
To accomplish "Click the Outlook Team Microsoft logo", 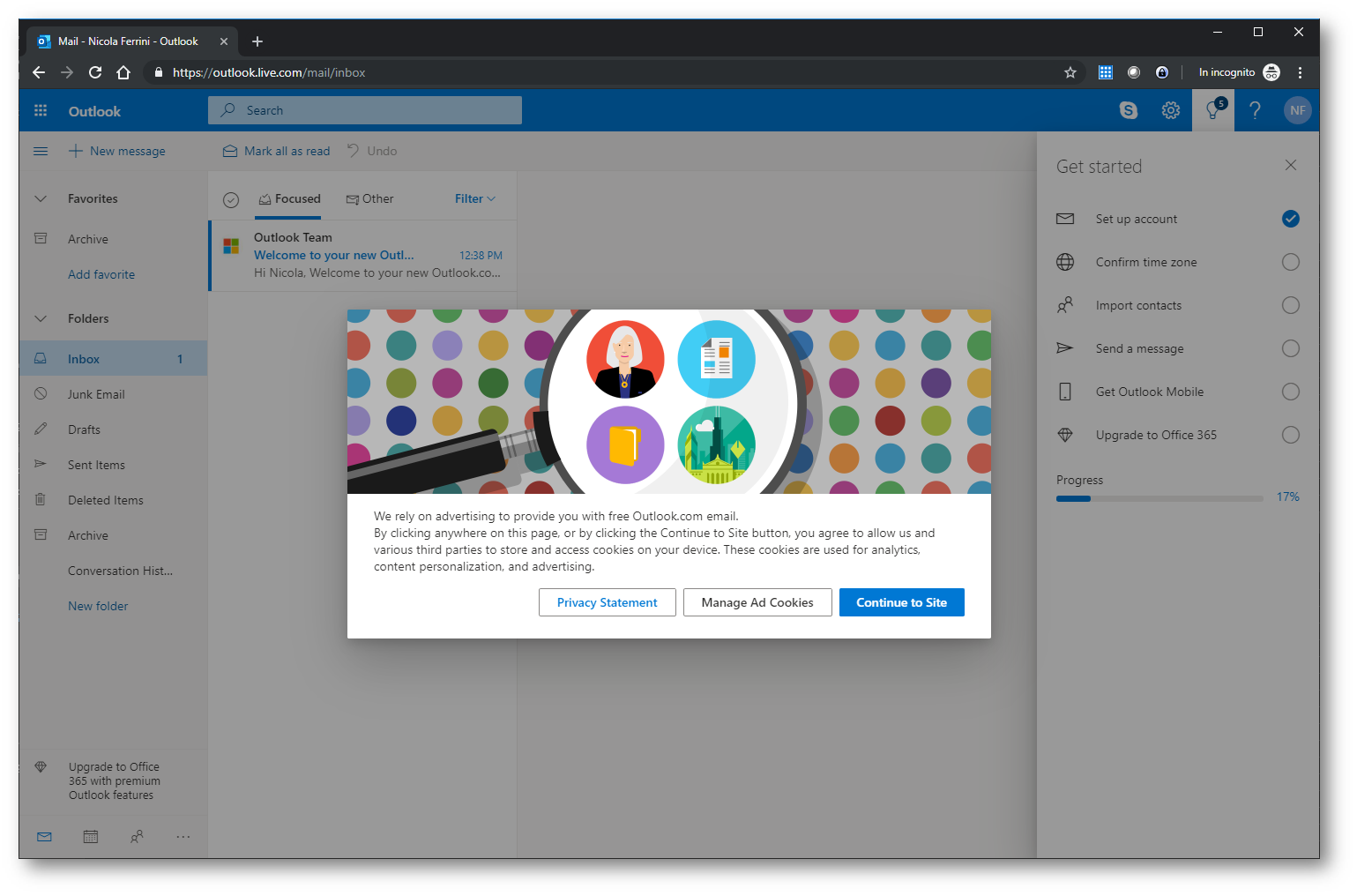I will point(231,246).
